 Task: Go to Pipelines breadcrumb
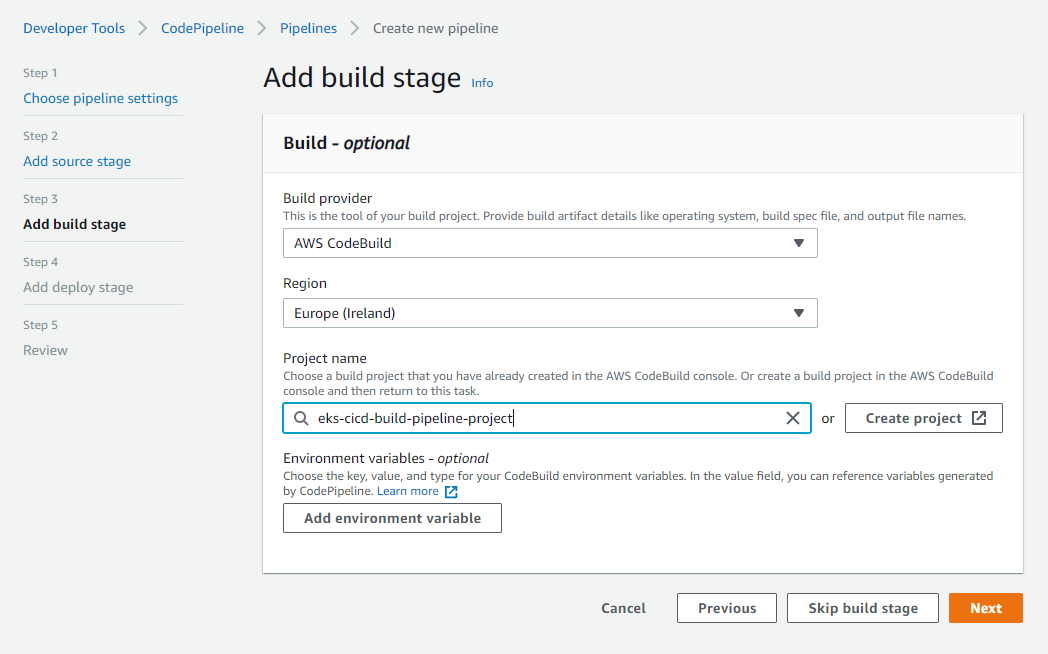308,28
